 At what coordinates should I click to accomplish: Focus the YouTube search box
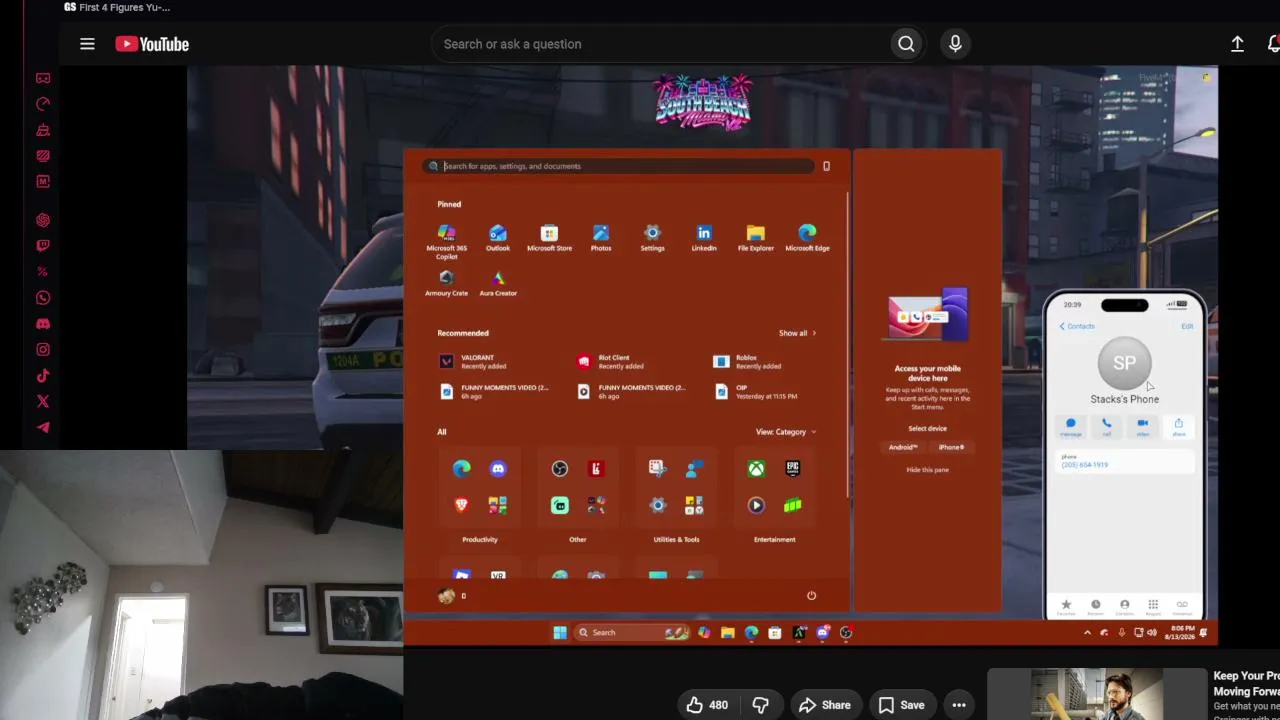[660, 44]
